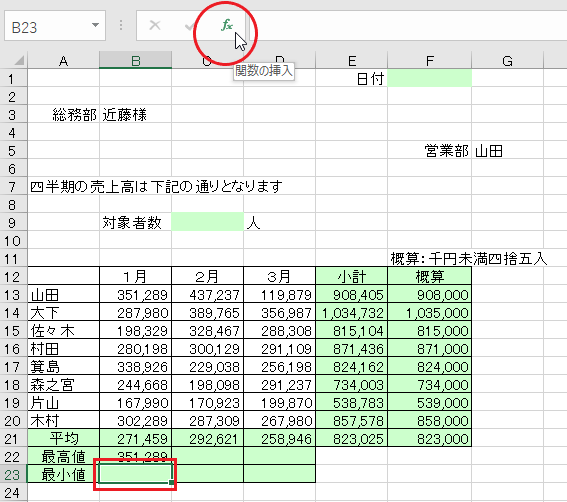The image size is (567, 502).
Task: Click the 近藤様 cell
Action: (136, 114)
